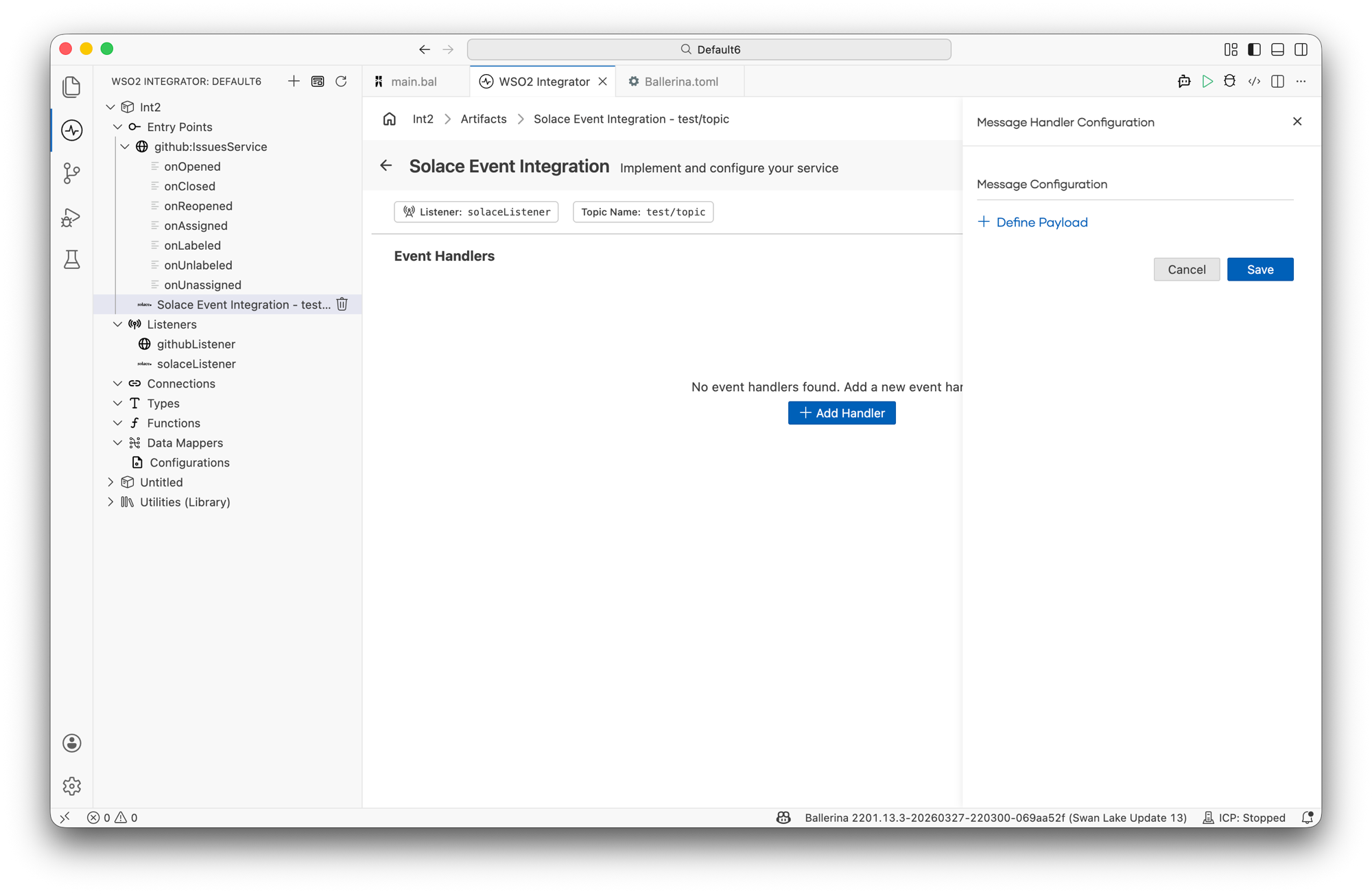This screenshot has width=1372, height=894.
Task: Switch to Ballerina.toml tab
Action: 681,81
